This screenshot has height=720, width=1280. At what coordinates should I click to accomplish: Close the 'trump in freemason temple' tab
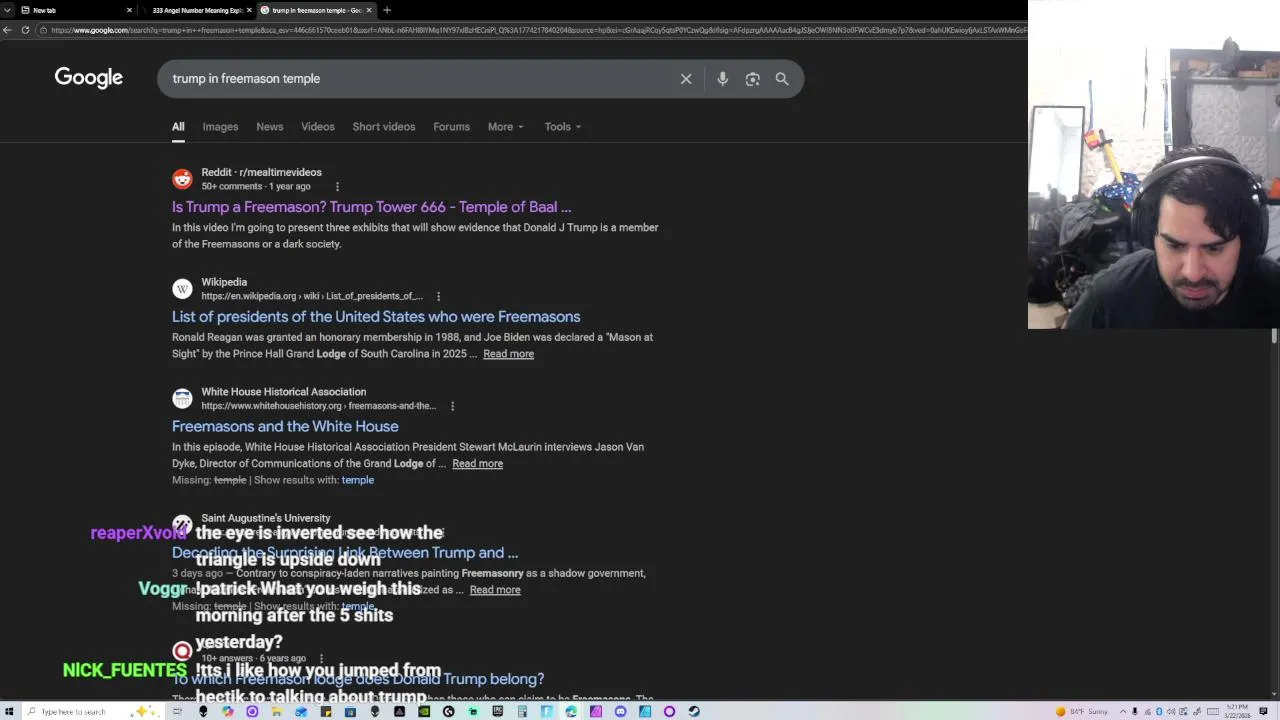(x=369, y=10)
